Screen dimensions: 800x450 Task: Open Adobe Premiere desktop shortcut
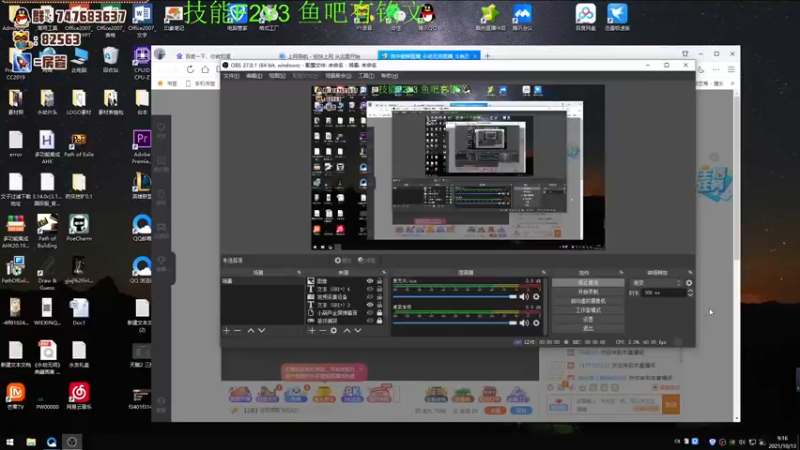142,146
